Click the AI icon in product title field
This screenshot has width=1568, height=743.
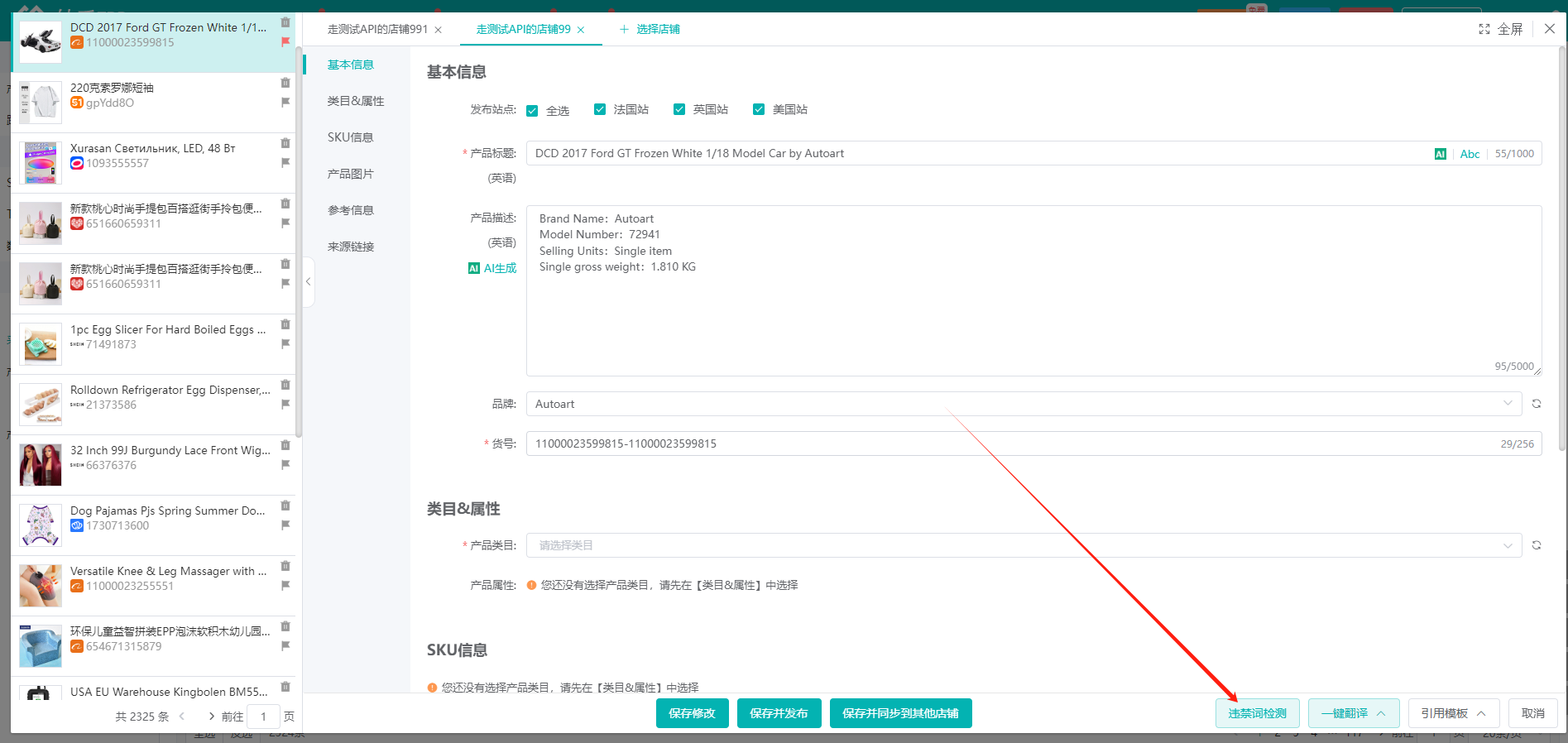[x=1441, y=154]
